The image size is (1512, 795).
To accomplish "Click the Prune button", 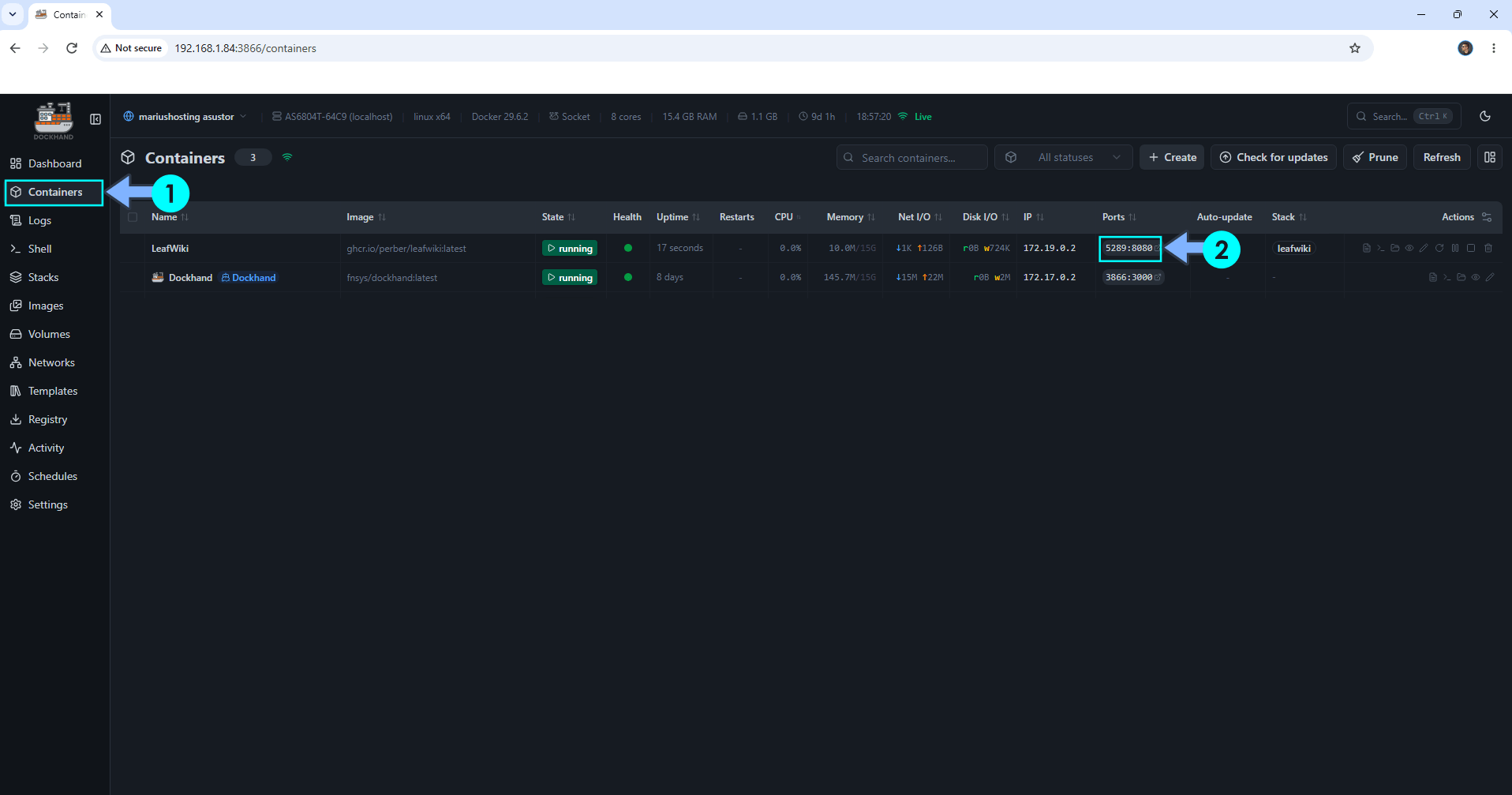I will point(1375,157).
